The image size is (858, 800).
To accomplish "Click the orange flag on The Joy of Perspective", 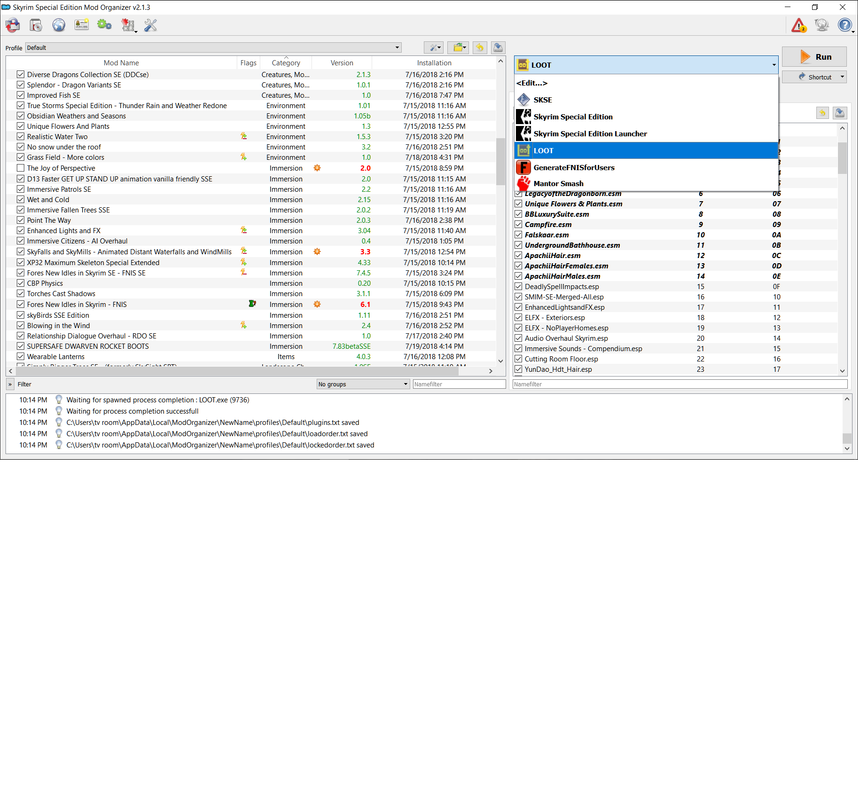I will point(317,168).
